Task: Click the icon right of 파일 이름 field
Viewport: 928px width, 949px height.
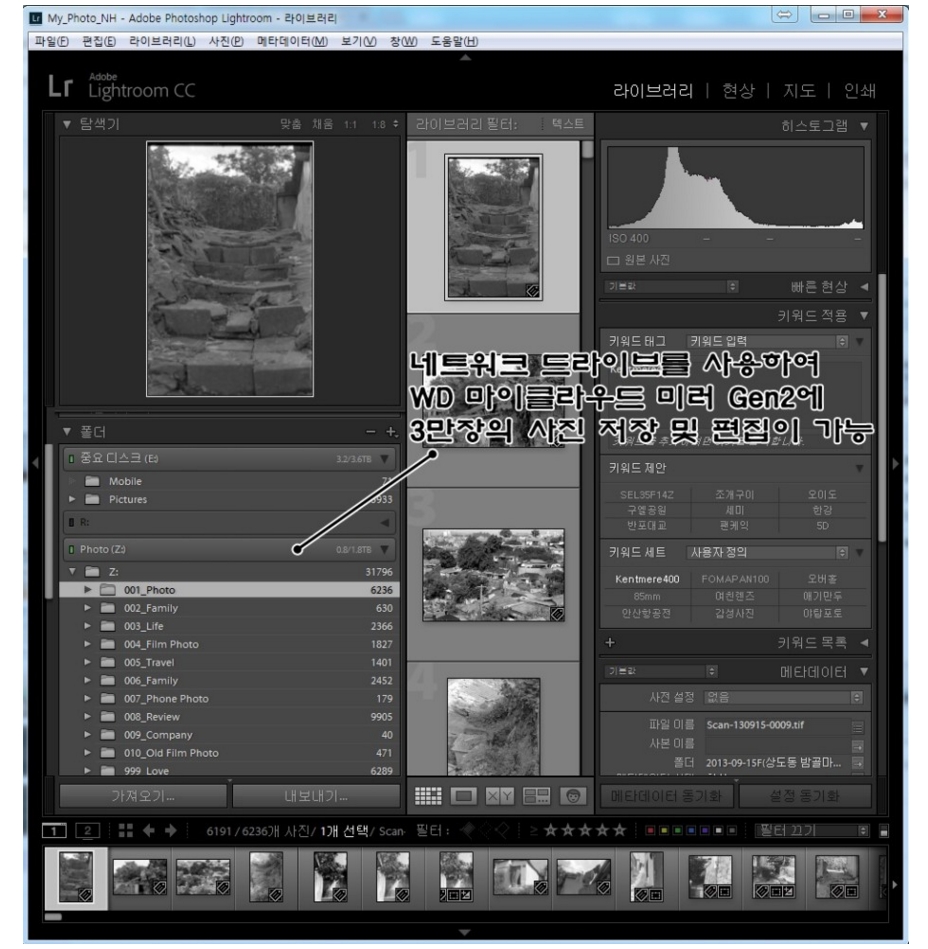Action: click(x=858, y=726)
